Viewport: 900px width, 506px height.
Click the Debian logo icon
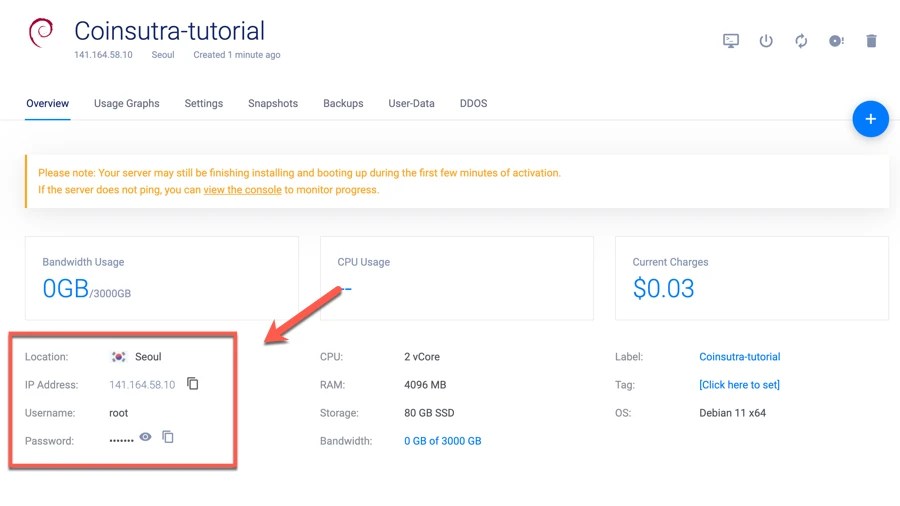(41, 33)
